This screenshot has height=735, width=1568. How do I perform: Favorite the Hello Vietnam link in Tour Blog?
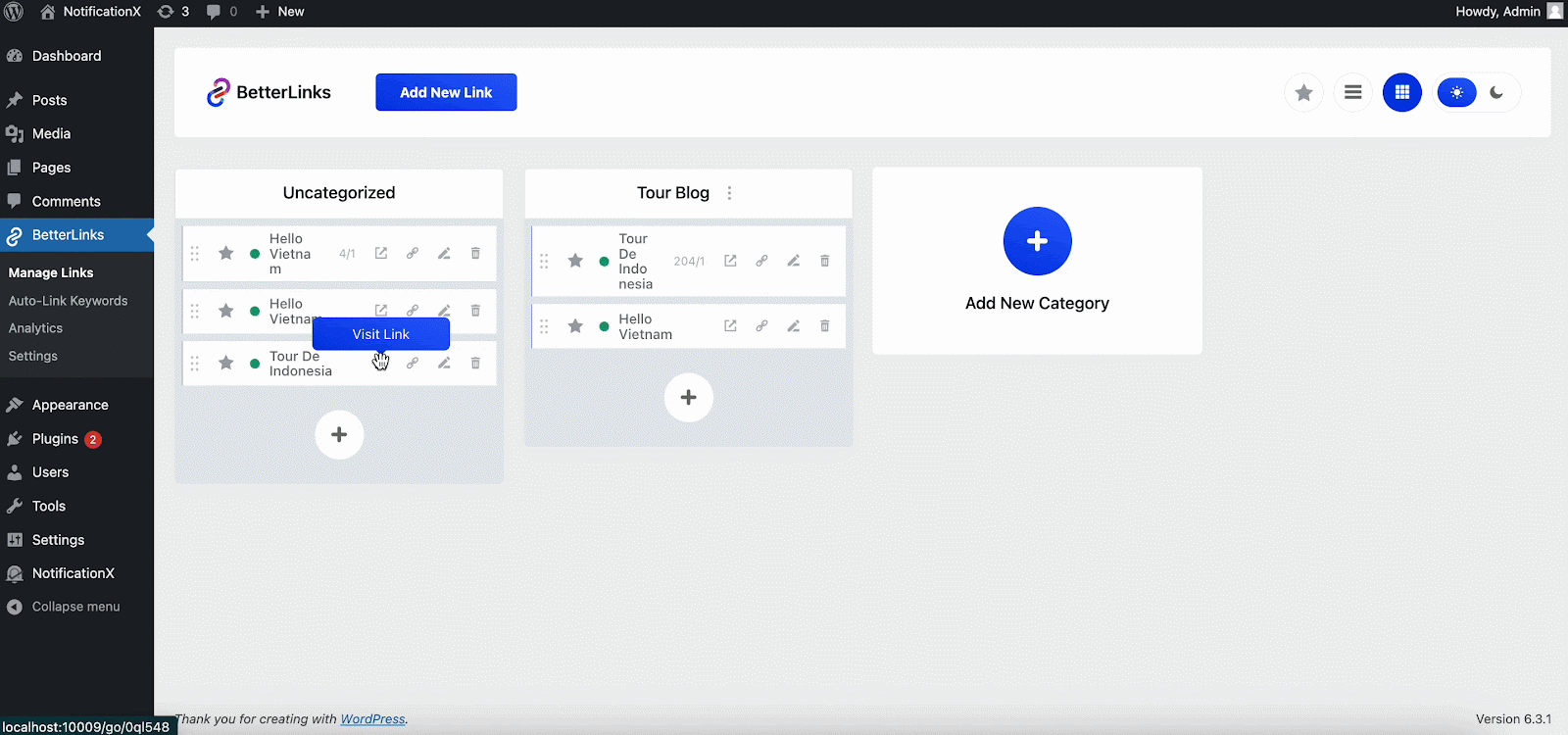click(575, 326)
